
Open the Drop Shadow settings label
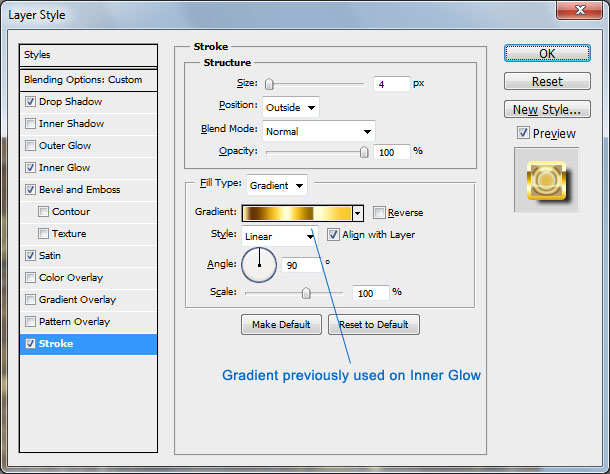[70, 102]
